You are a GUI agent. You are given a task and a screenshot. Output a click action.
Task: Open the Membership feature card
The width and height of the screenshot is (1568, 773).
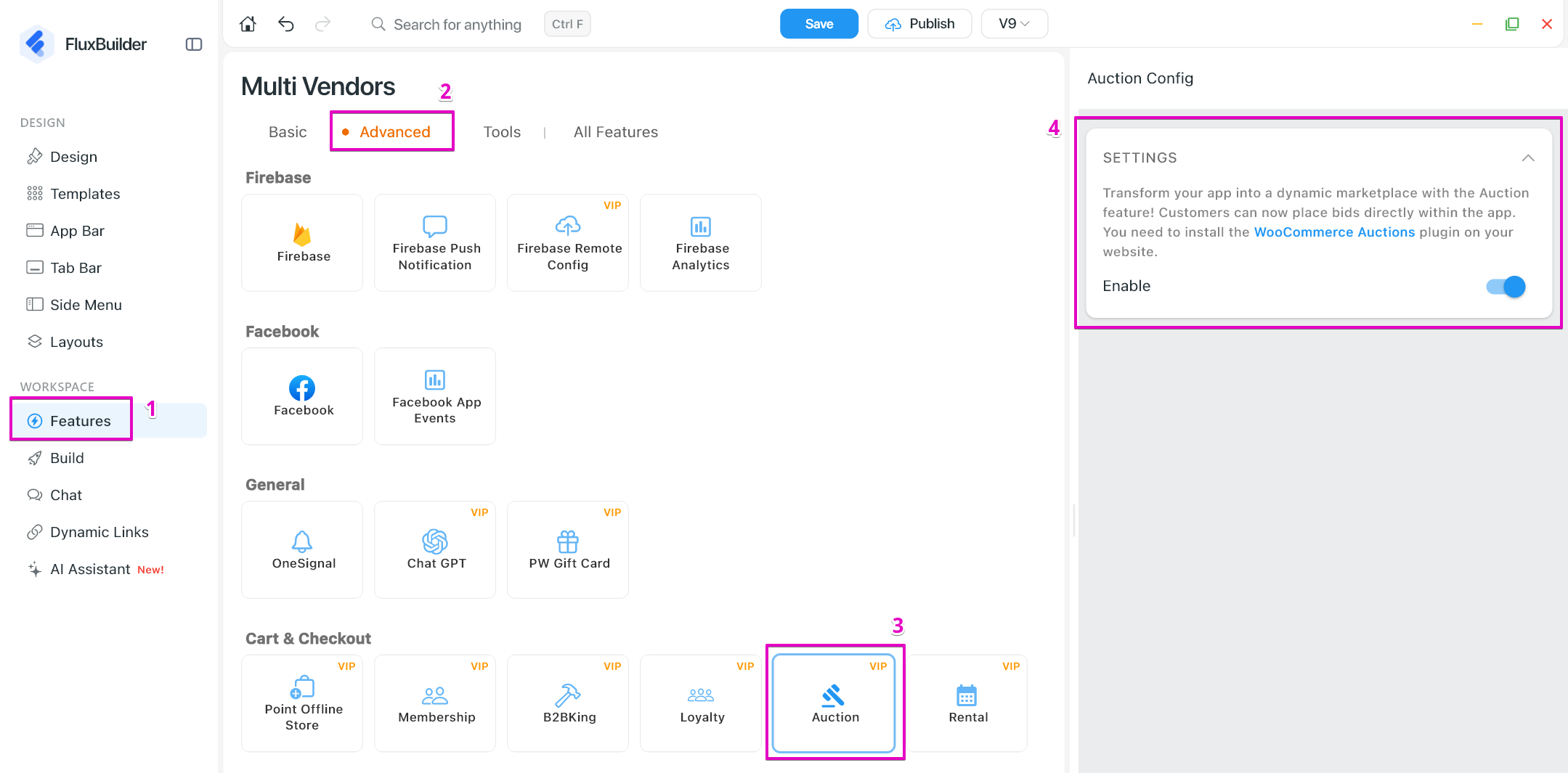pyautogui.click(x=435, y=703)
